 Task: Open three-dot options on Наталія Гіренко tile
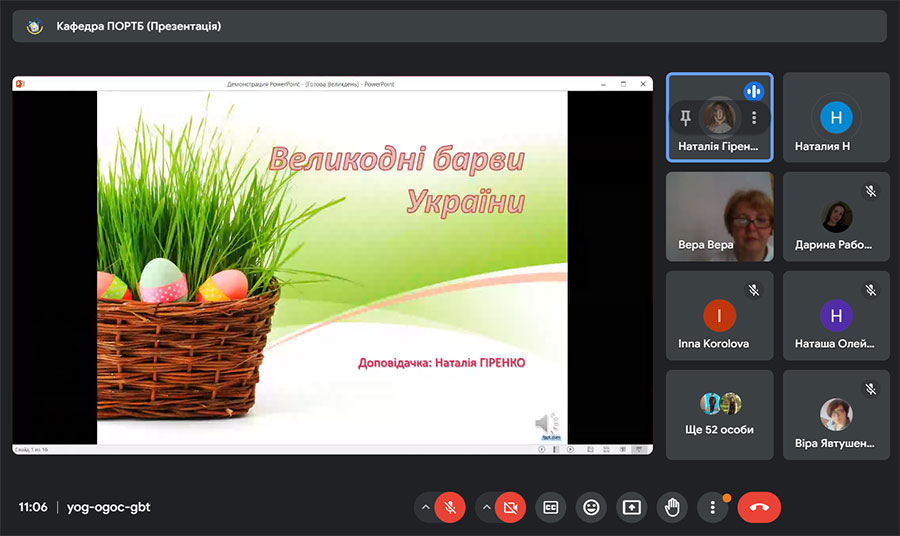[x=754, y=118]
